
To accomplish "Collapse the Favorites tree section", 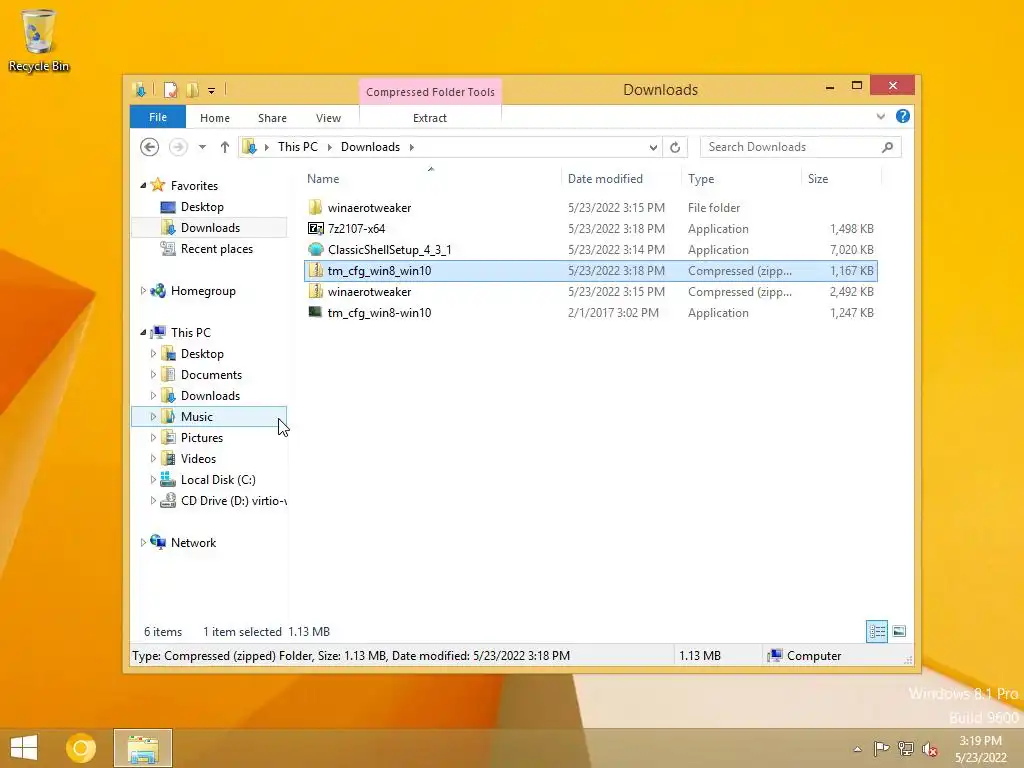I will pos(143,185).
